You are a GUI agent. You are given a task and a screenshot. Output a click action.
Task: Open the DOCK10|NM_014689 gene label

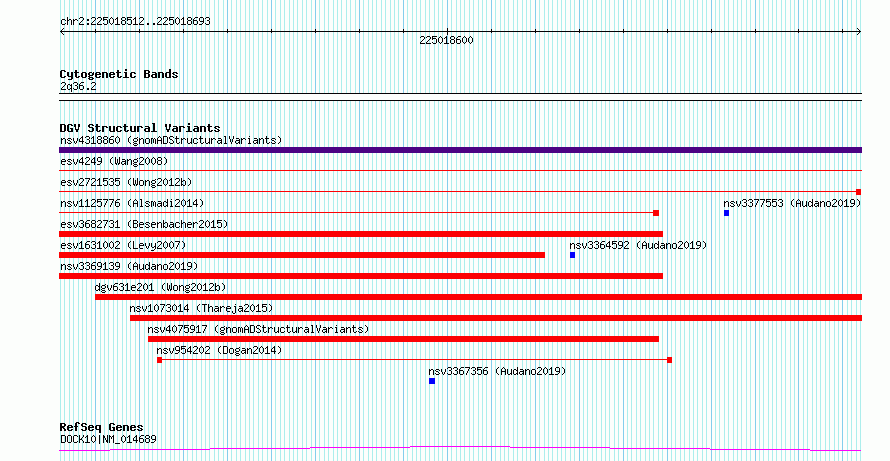(x=108, y=439)
